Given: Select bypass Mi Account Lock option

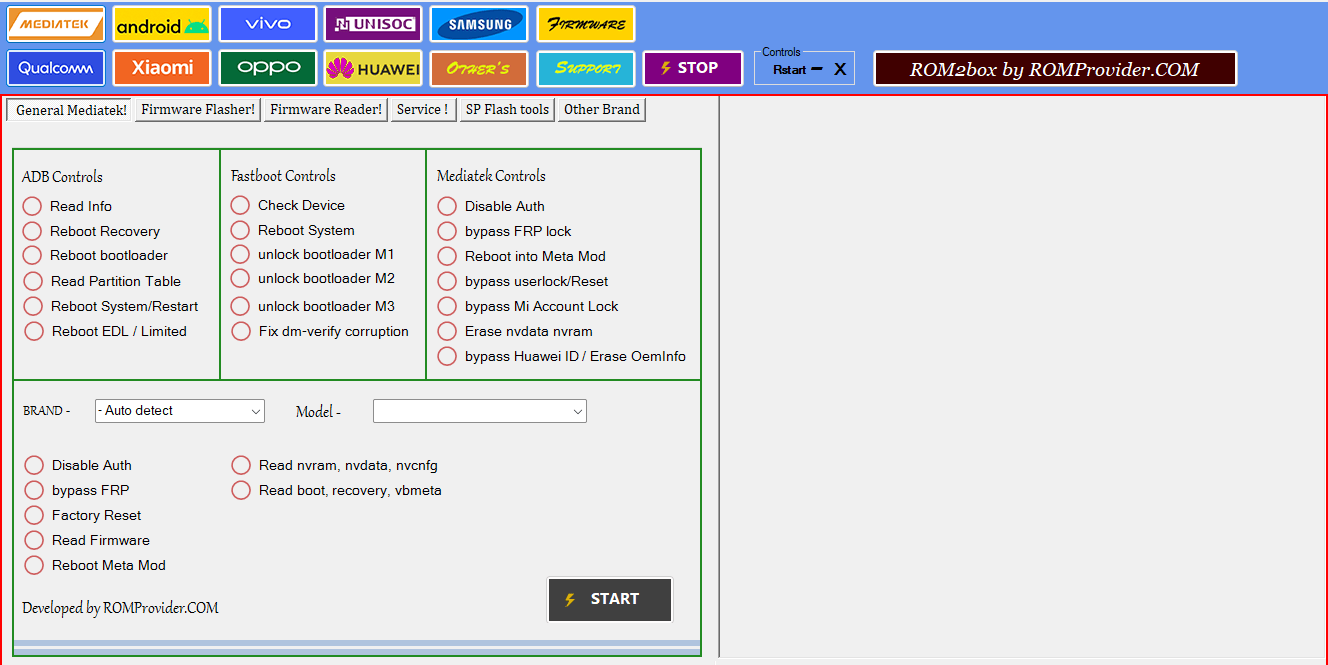Looking at the screenshot, I should point(446,306).
